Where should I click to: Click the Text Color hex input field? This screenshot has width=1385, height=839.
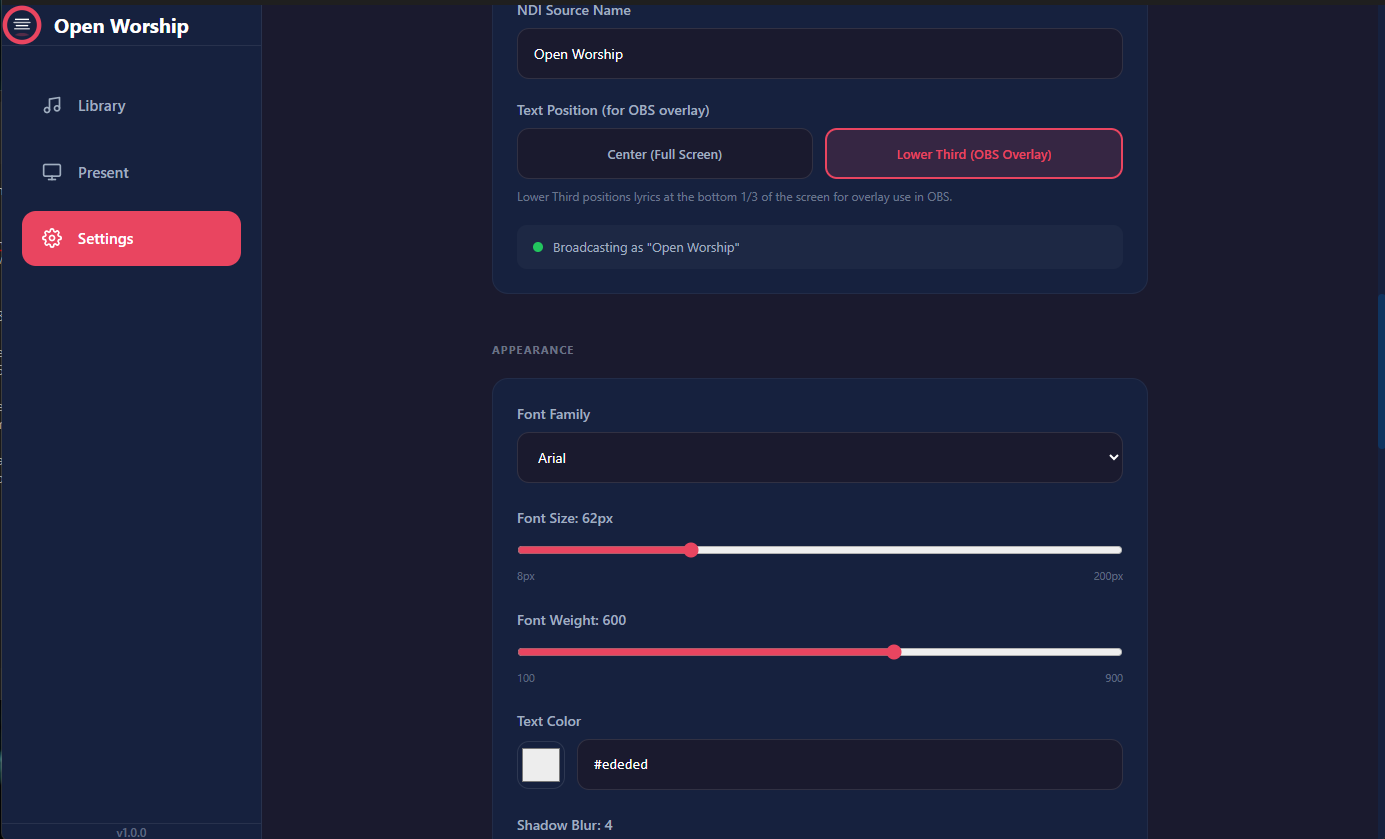coord(849,765)
